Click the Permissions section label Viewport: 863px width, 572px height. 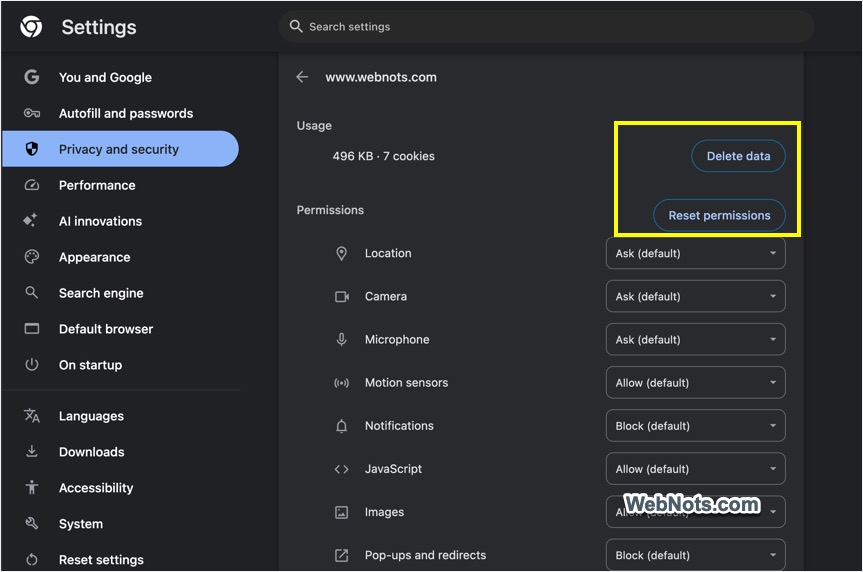point(330,210)
